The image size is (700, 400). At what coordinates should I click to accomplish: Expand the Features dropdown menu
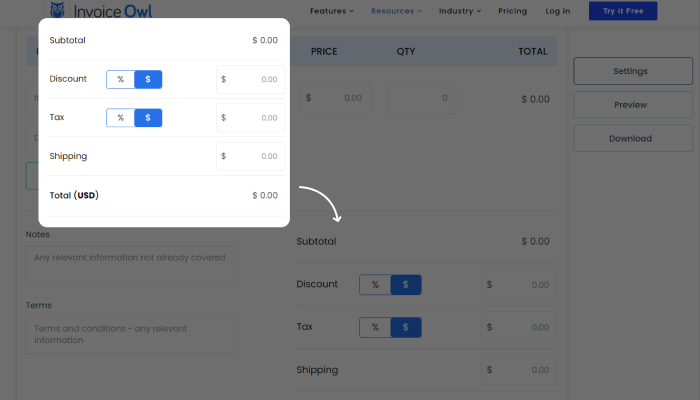(x=333, y=11)
